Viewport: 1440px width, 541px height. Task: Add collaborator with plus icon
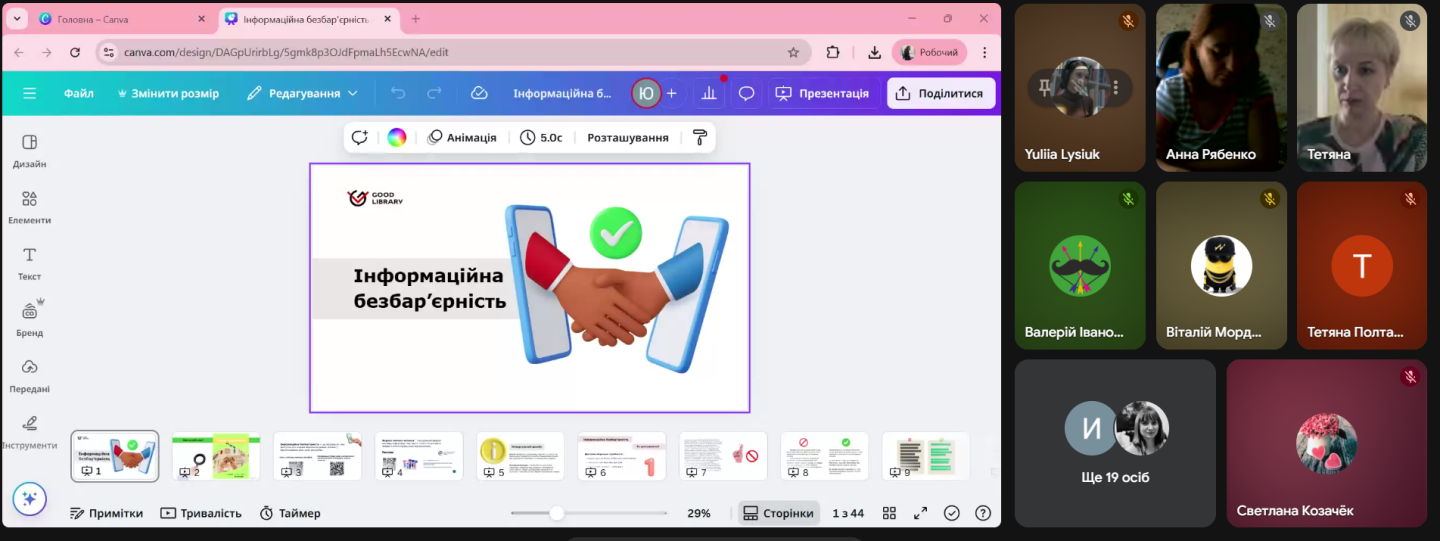pyautogui.click(x=672, y=93)
